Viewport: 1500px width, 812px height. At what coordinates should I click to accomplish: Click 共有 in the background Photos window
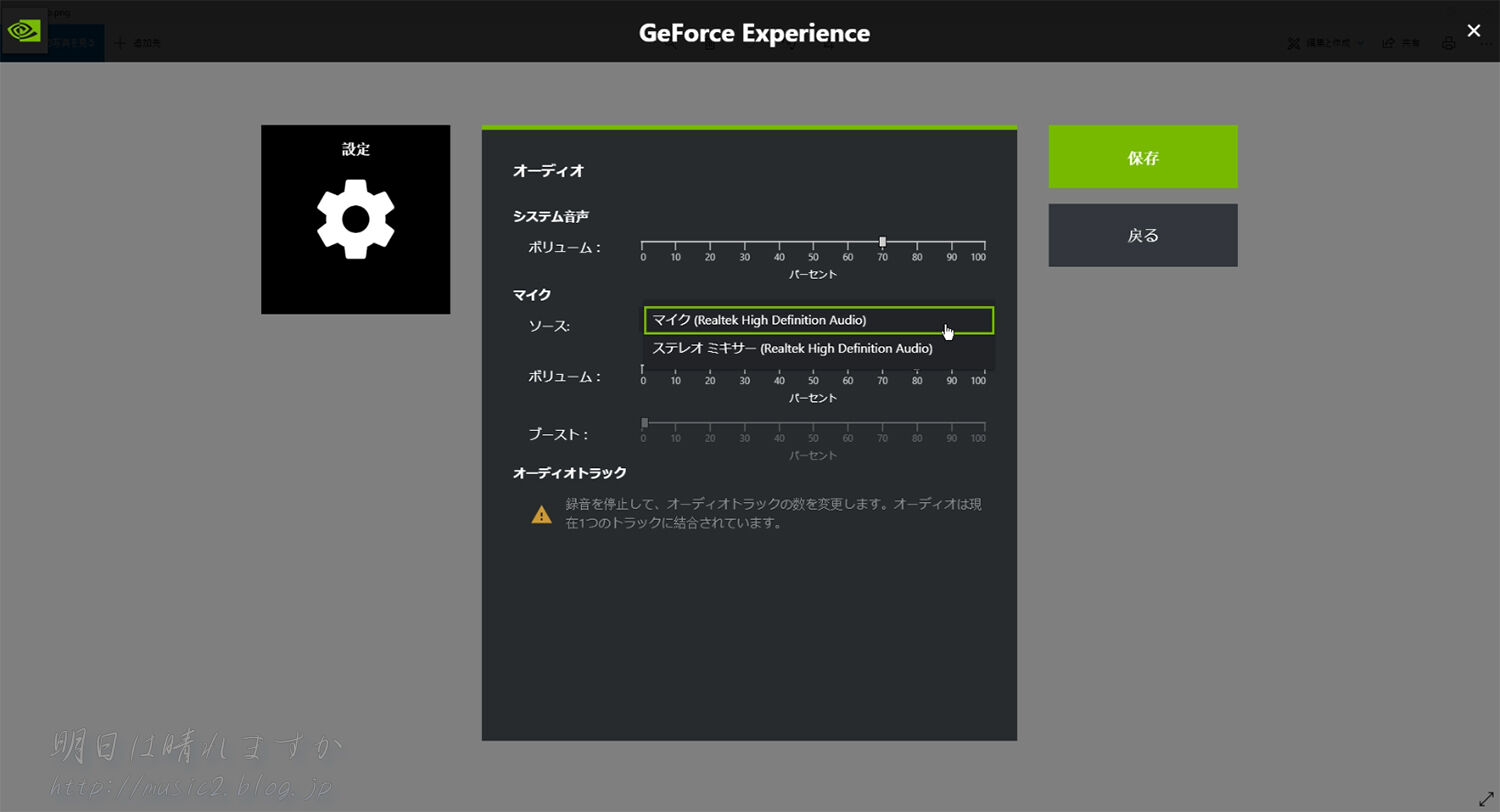[1402, 43]
